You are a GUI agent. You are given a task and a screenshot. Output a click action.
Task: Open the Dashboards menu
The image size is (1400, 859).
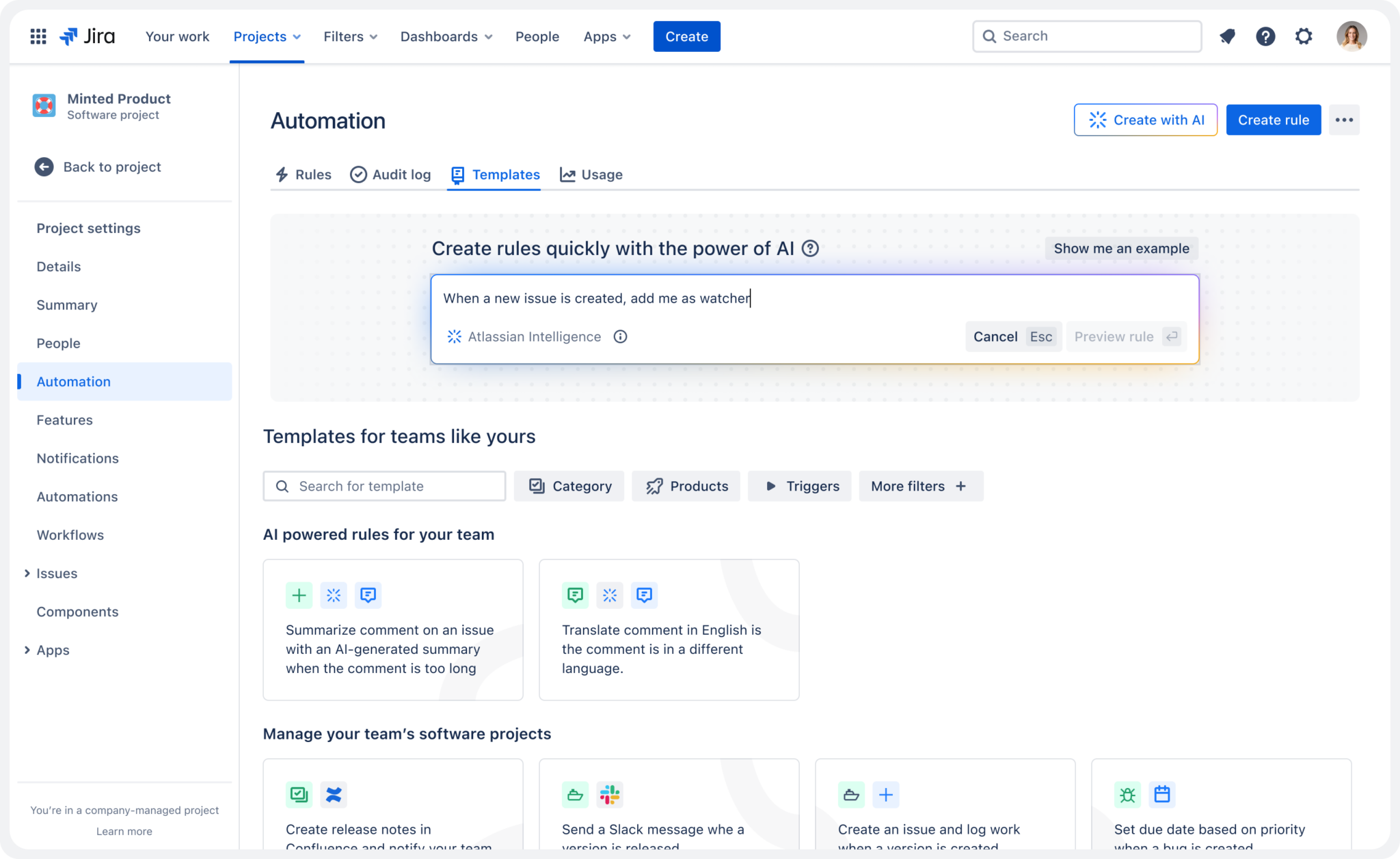pos(446,36)
